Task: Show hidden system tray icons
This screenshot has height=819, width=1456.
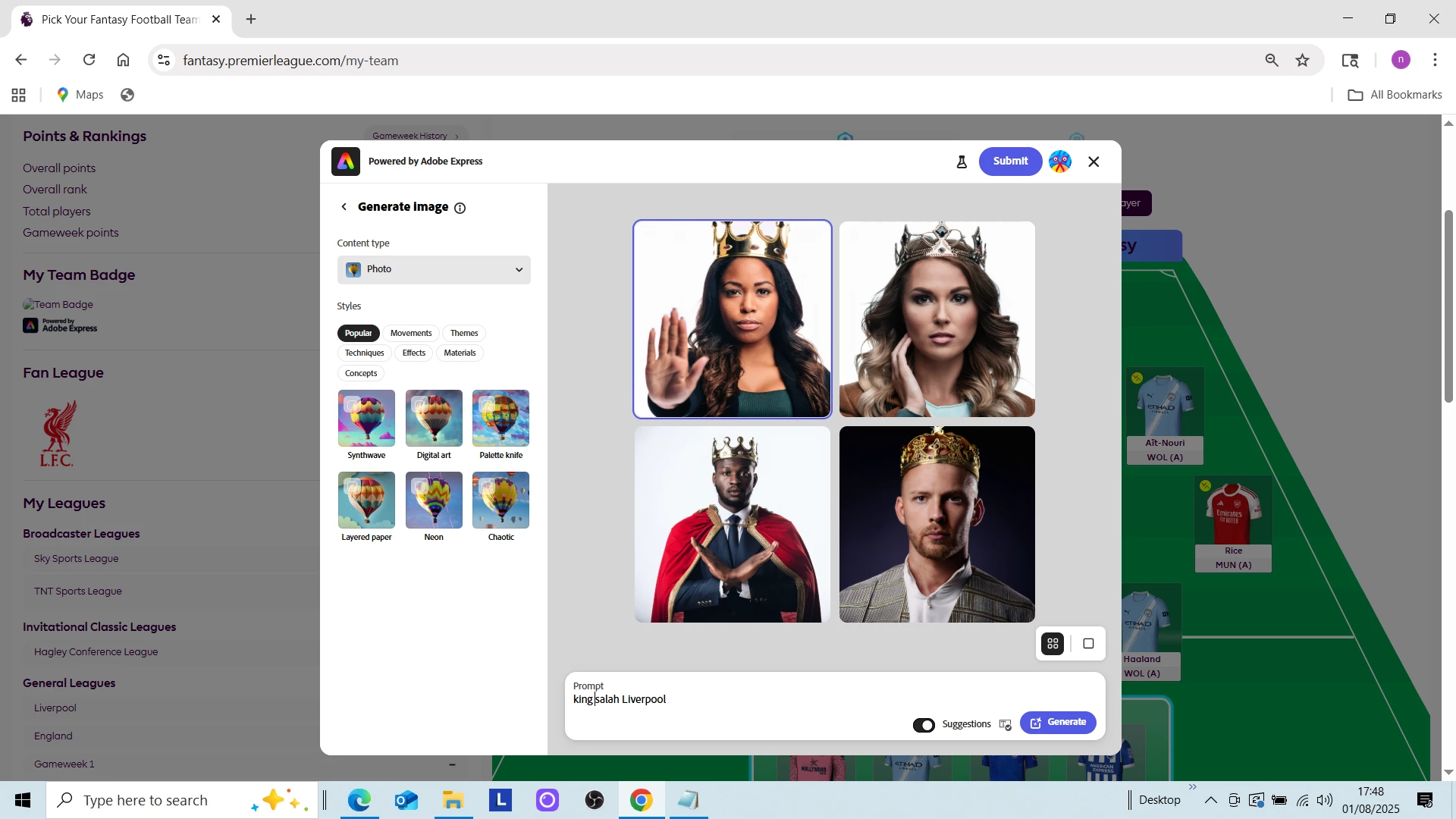Action: tap(1211, 800)
